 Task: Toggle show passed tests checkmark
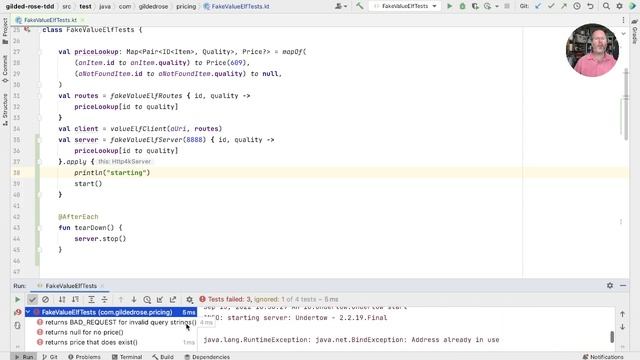pyautogui.click(x=32, y=300)
